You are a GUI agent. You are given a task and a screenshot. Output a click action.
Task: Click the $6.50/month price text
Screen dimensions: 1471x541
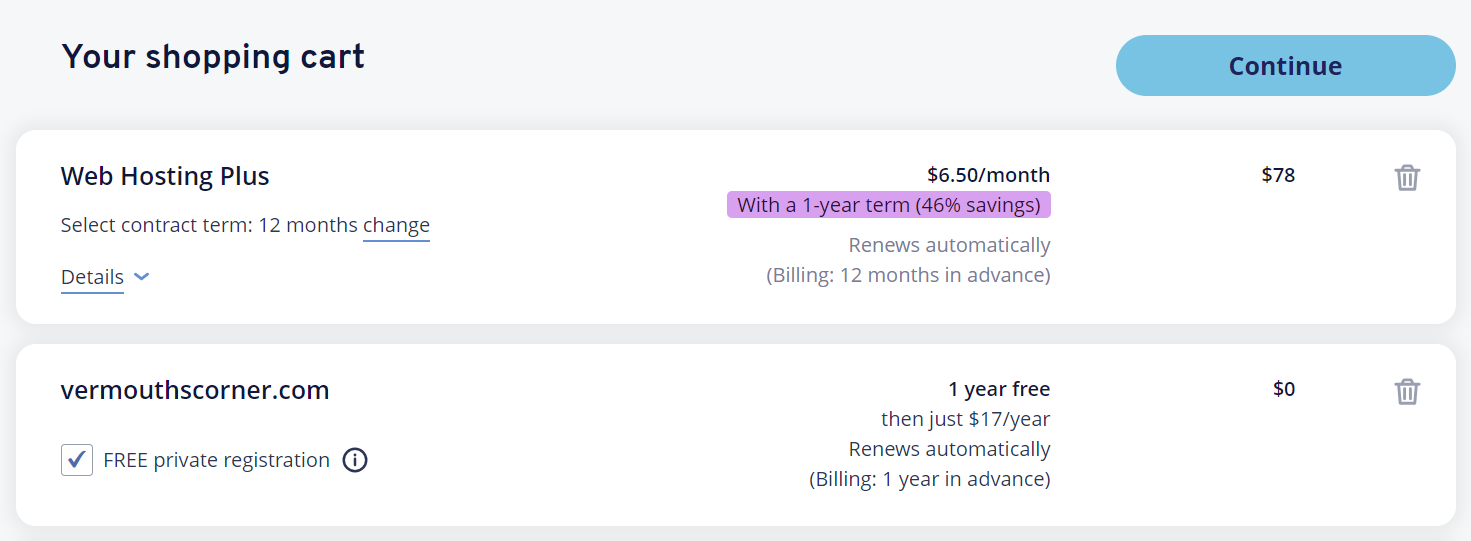[x=988, y=175]
